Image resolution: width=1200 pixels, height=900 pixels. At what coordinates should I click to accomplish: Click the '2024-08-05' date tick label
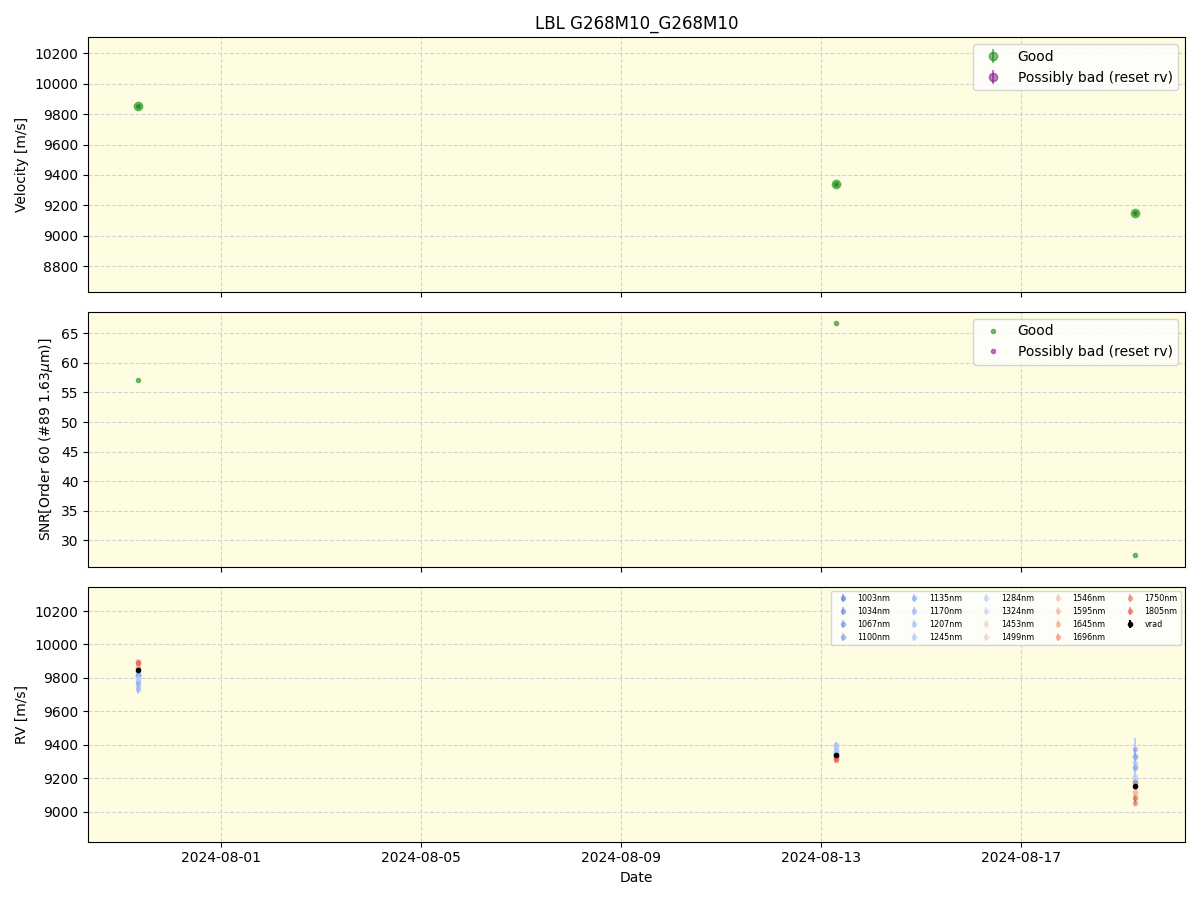[x=421, y=857]
